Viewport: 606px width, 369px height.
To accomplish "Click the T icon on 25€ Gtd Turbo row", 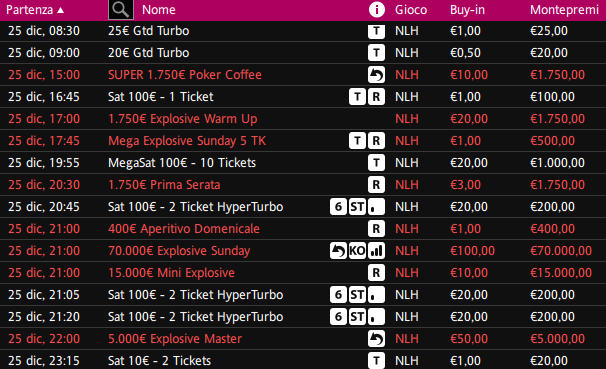I will tap(376, 31).
